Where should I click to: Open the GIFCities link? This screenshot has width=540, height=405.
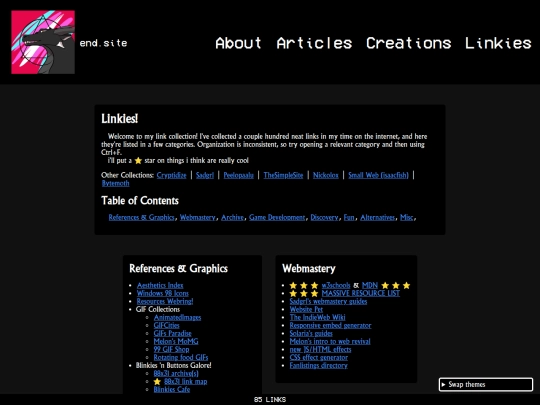click(166, 325)
